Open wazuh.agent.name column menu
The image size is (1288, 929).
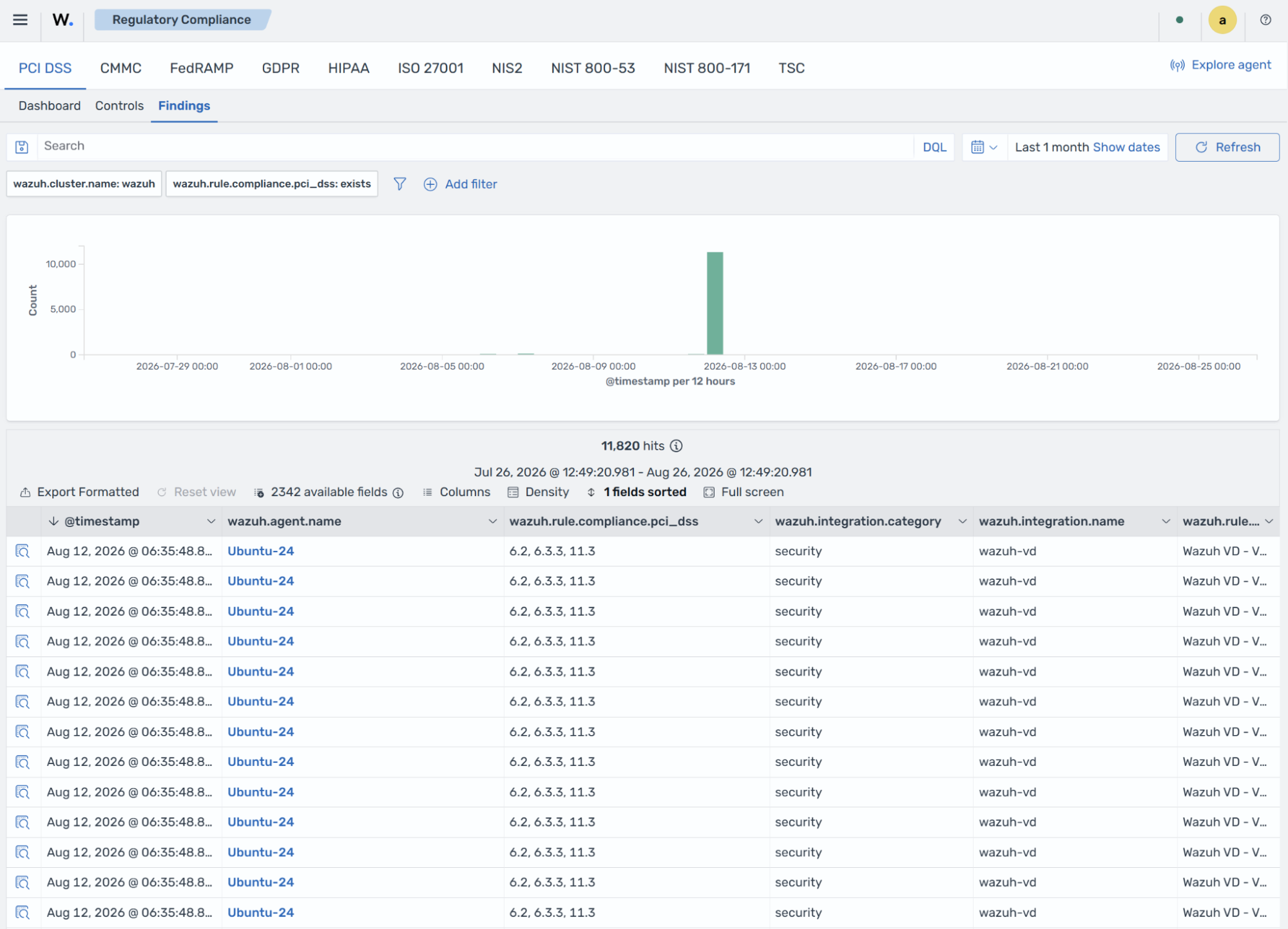(492, 522)
